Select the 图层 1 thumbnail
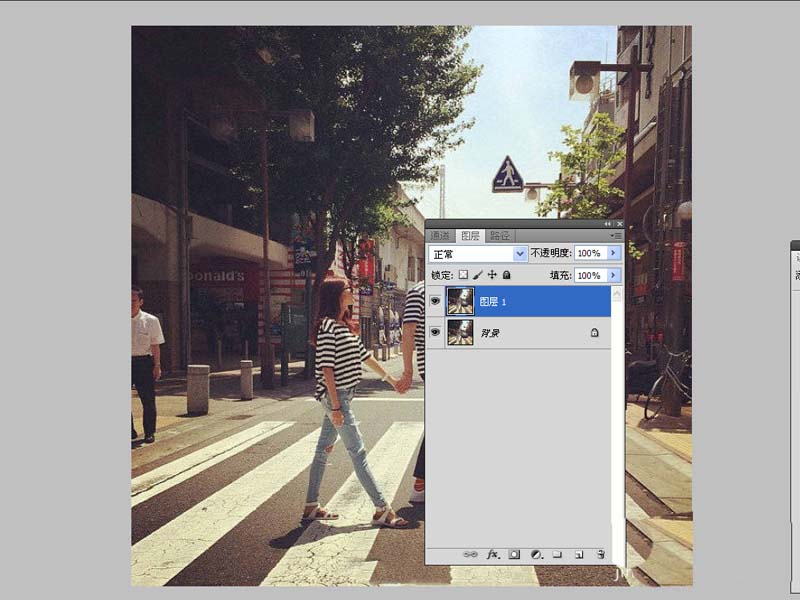 pyautogui.click(x=460, y=301)
